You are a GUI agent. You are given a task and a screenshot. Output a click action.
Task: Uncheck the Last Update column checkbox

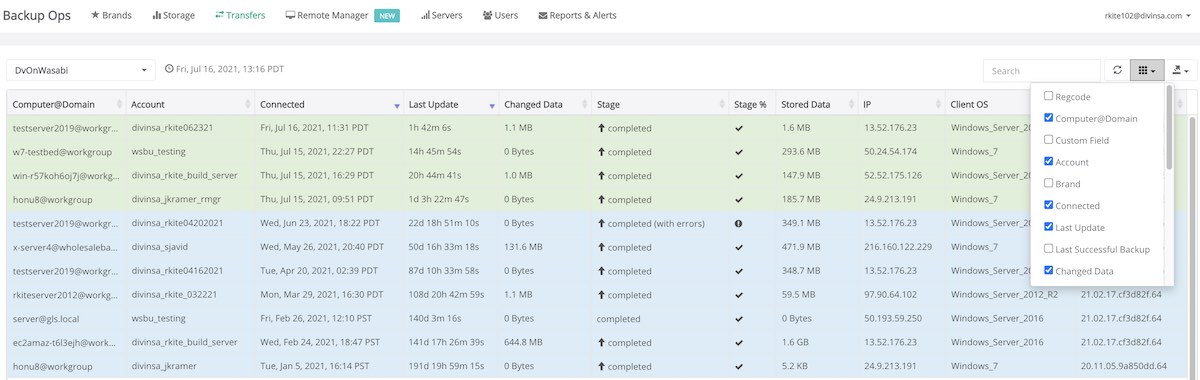1048,227
